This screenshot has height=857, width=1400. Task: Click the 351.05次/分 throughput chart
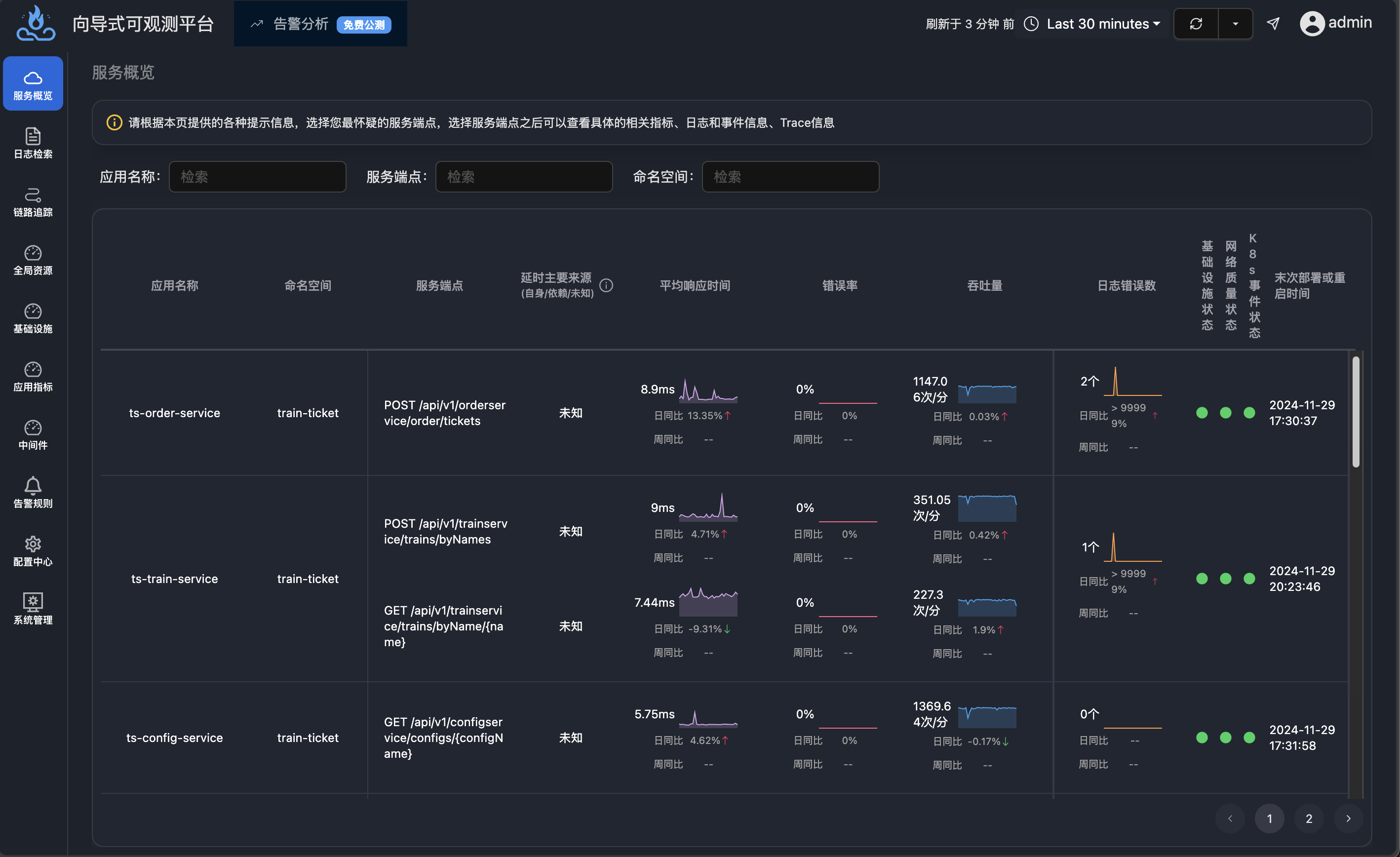[987, 507]
